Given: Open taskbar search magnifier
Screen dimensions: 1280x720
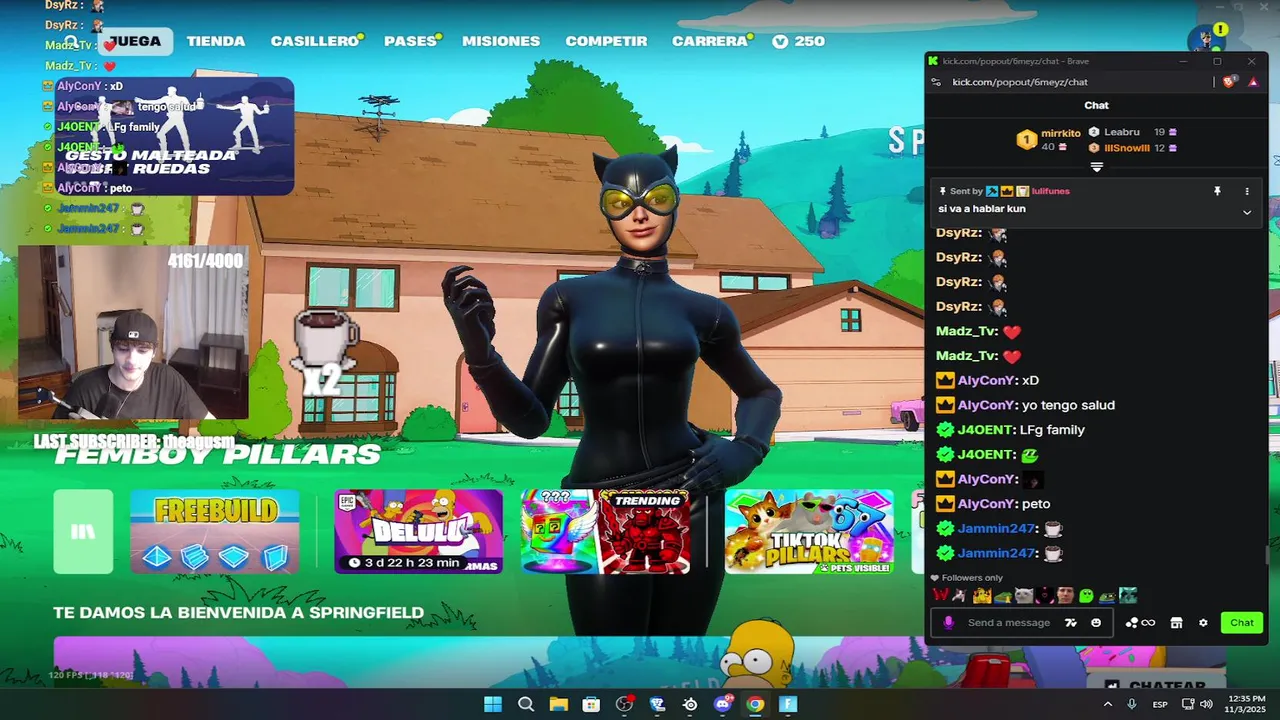Looking at the screenshot, I should pos(526,704).
